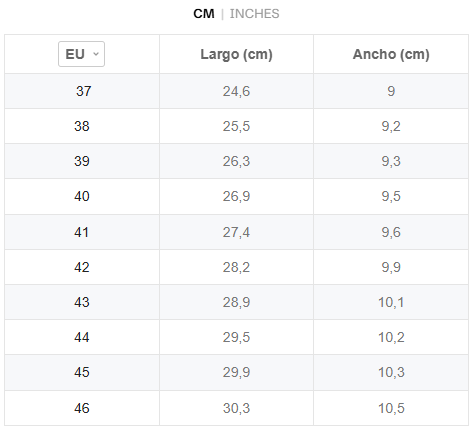This screenshot has height=433, width=475.
Task: Click the 9,9 width value
Action: pos(391,267)
